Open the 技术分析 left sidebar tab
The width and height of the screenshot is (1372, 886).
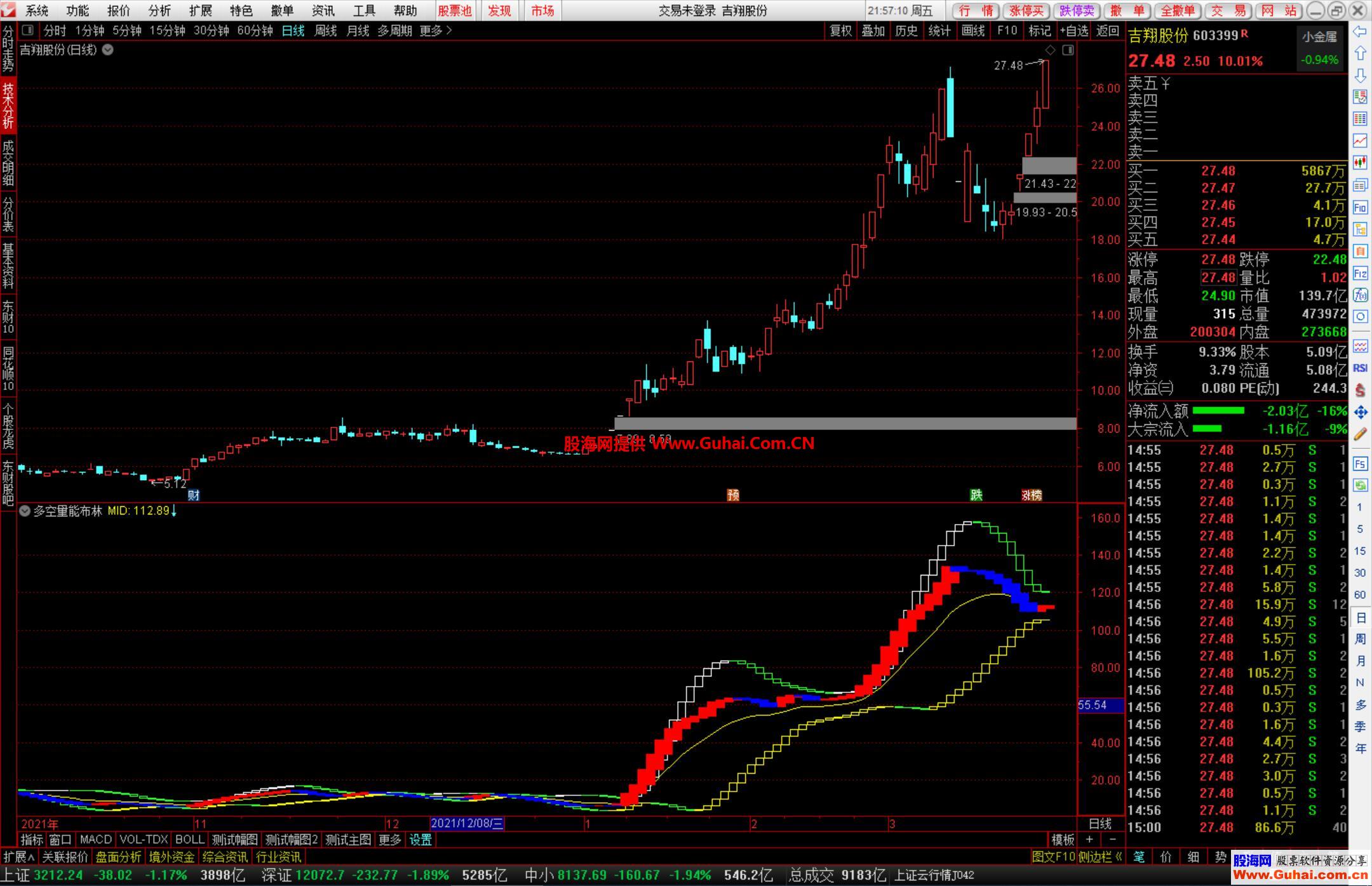tap(8, 105)
